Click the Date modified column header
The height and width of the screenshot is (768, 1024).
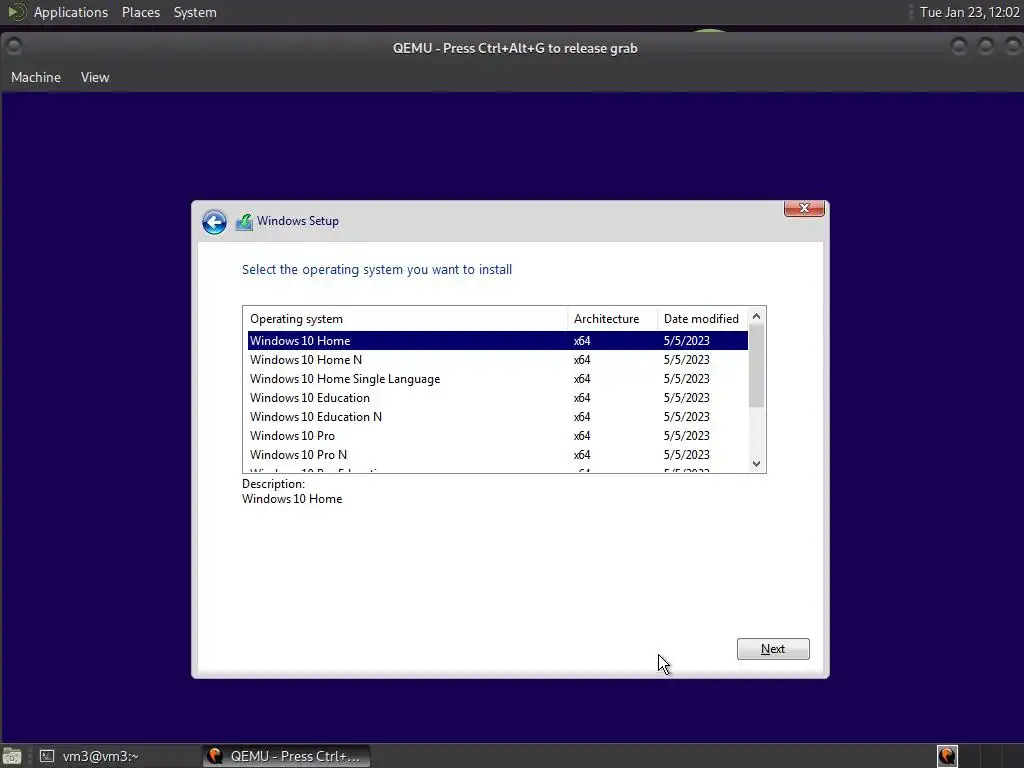pyautogui.click(x=703, y=319)
